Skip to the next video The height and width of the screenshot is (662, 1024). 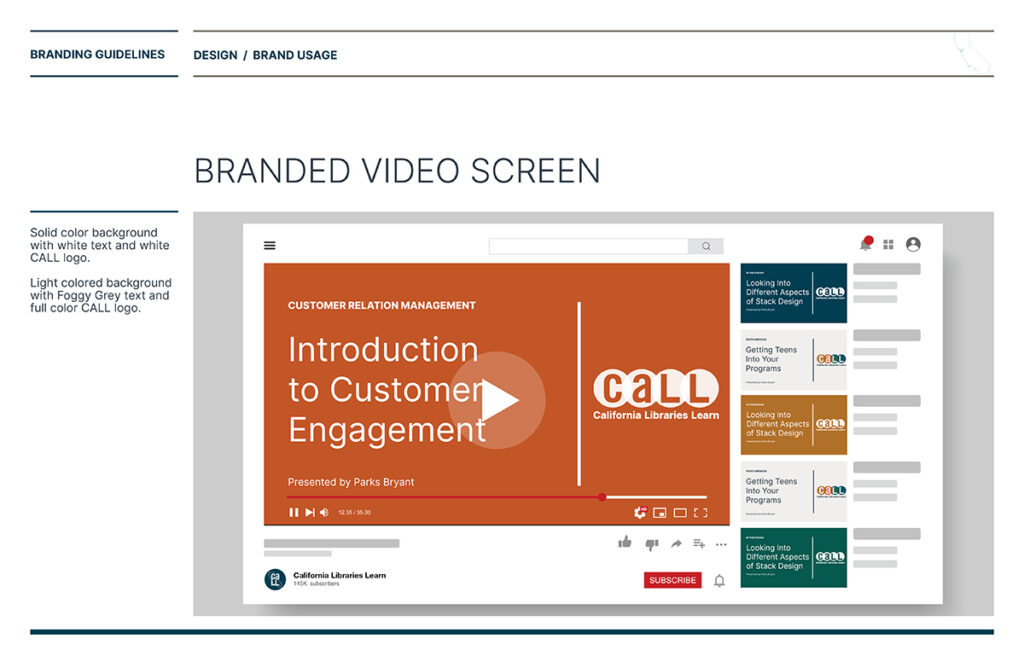[x=310, y=512]
